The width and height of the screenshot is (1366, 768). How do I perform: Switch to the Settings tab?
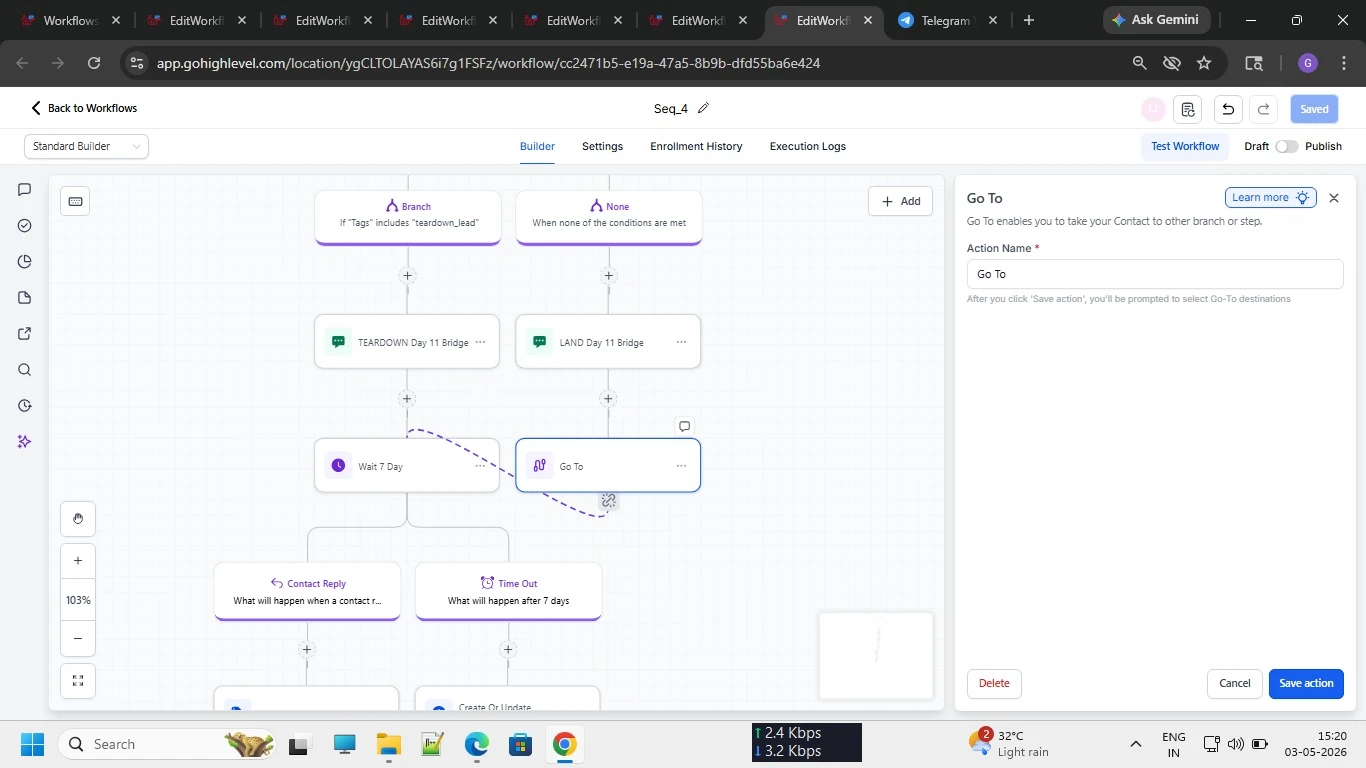(602, 146)
